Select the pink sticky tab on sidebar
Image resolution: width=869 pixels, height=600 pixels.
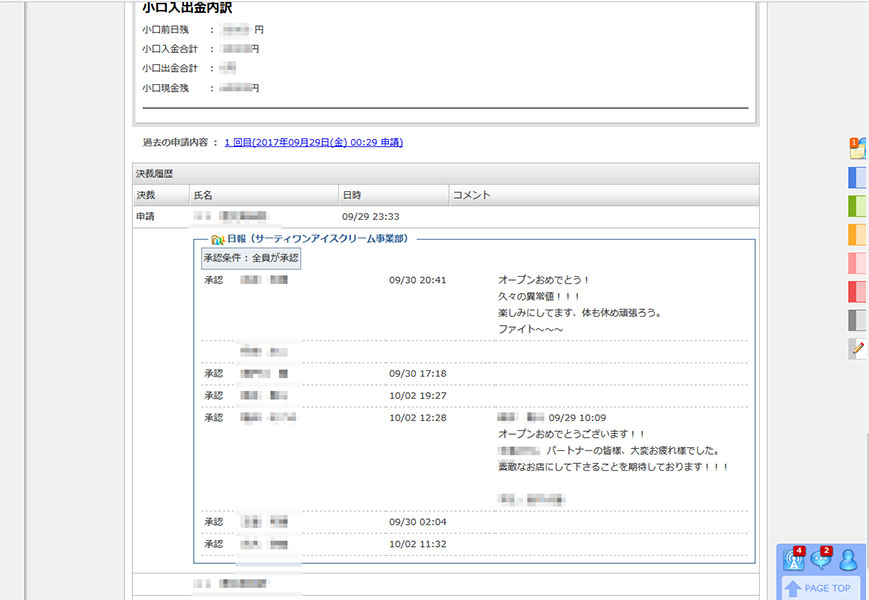click(x=857, y=263)
